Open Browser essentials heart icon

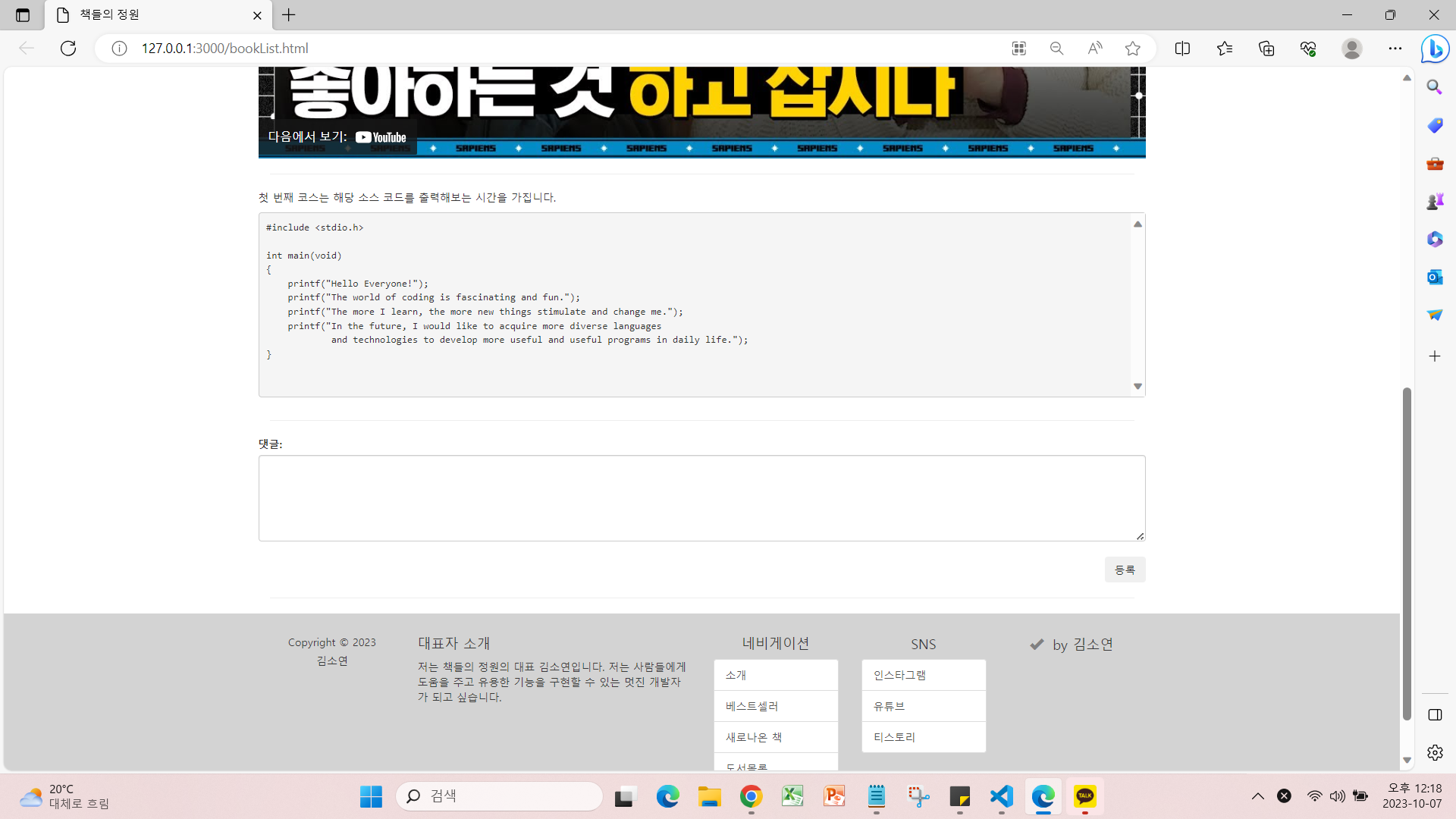[x=1308, y=49]
